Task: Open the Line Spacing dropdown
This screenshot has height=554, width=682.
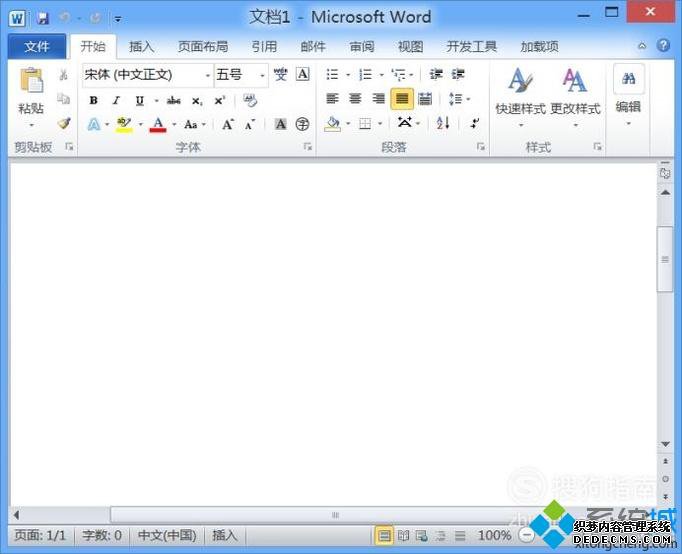Action: (x=459, y=99)
